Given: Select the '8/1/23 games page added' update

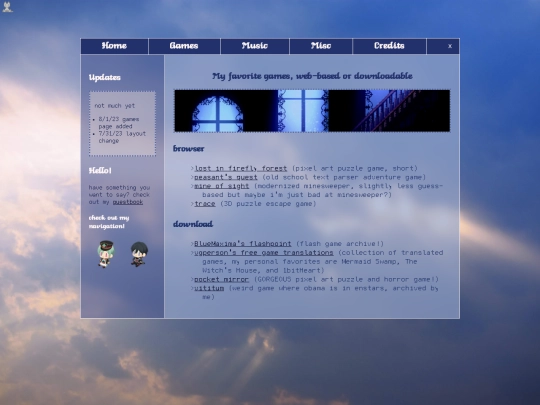Looking at the screenshot, I should click(119, 123).
